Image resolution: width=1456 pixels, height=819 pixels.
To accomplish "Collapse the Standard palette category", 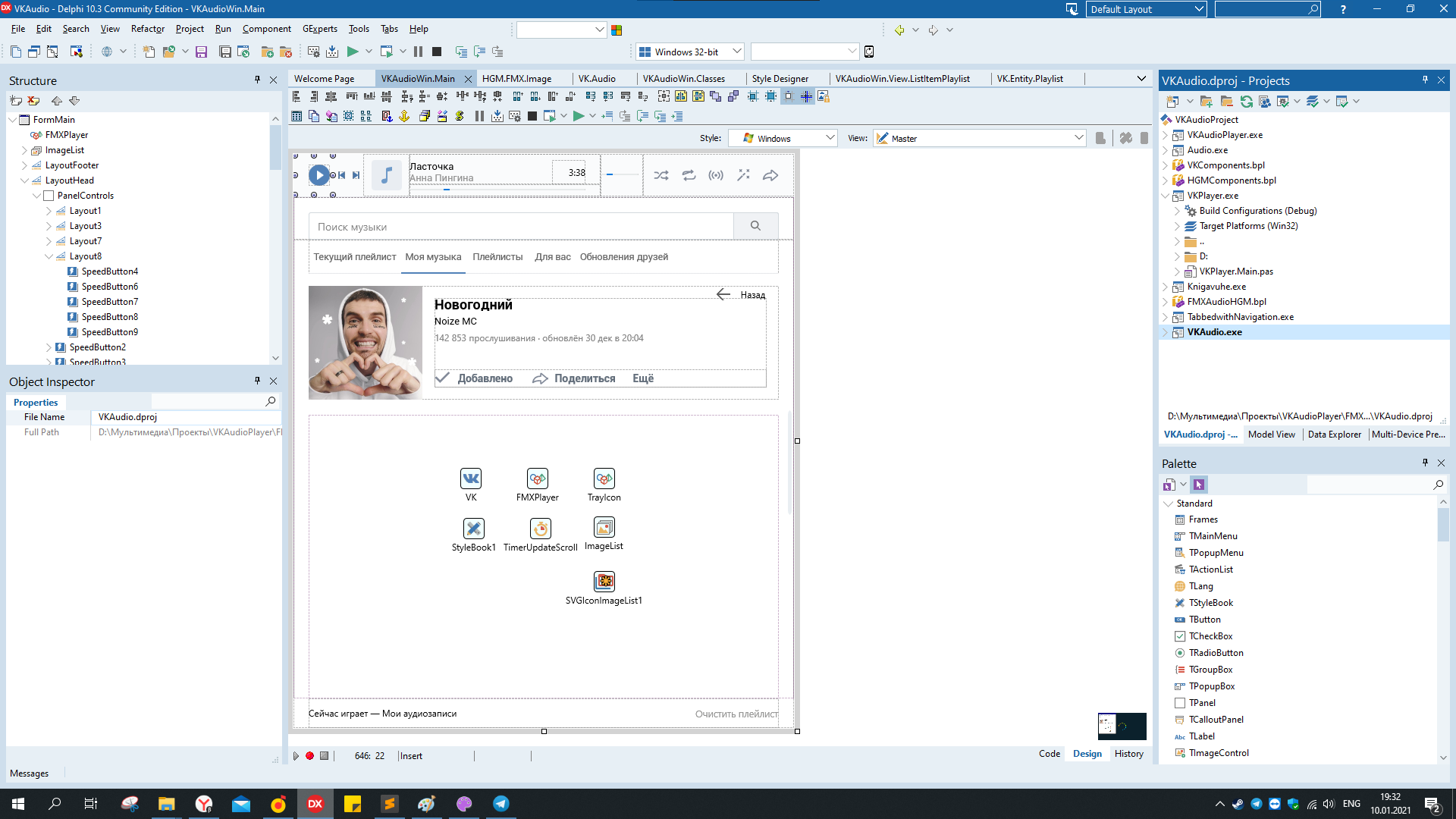I will click(x=1168, y=504).
